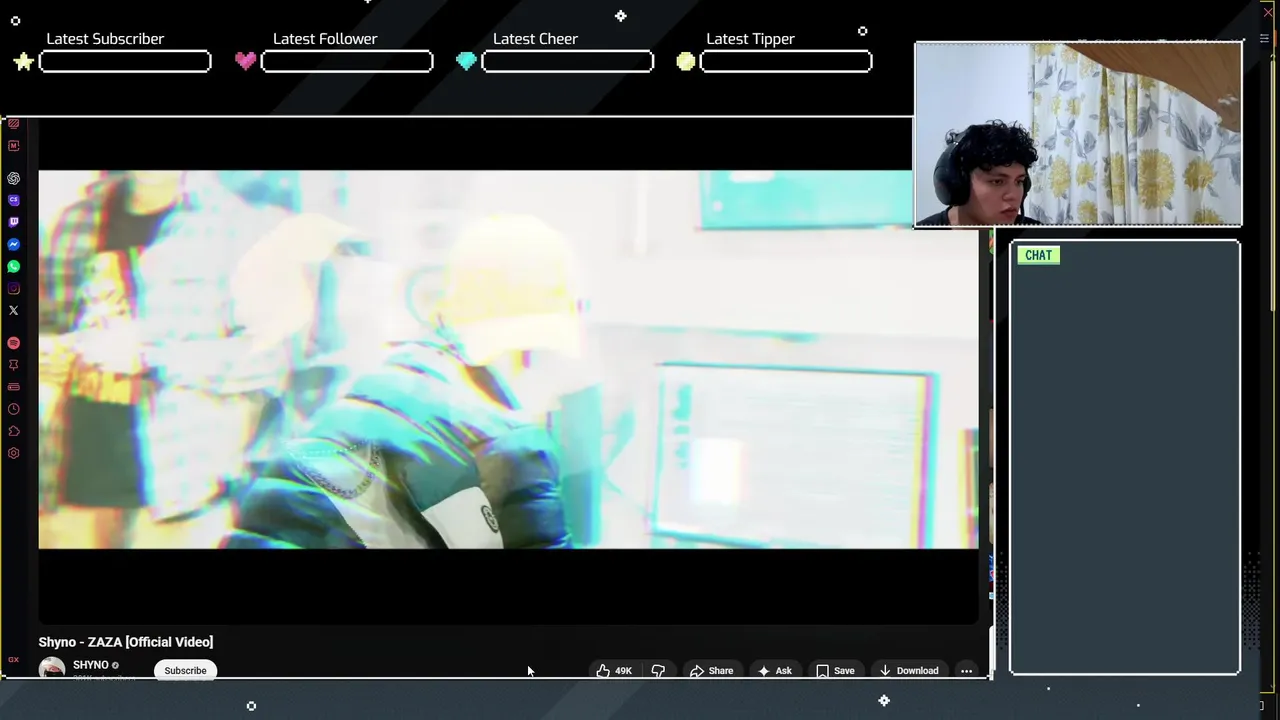The height and width of the screenshot is (720, 1280).
Task: Click the Latest Subscriber box
Action: click(x=125, y=62)
